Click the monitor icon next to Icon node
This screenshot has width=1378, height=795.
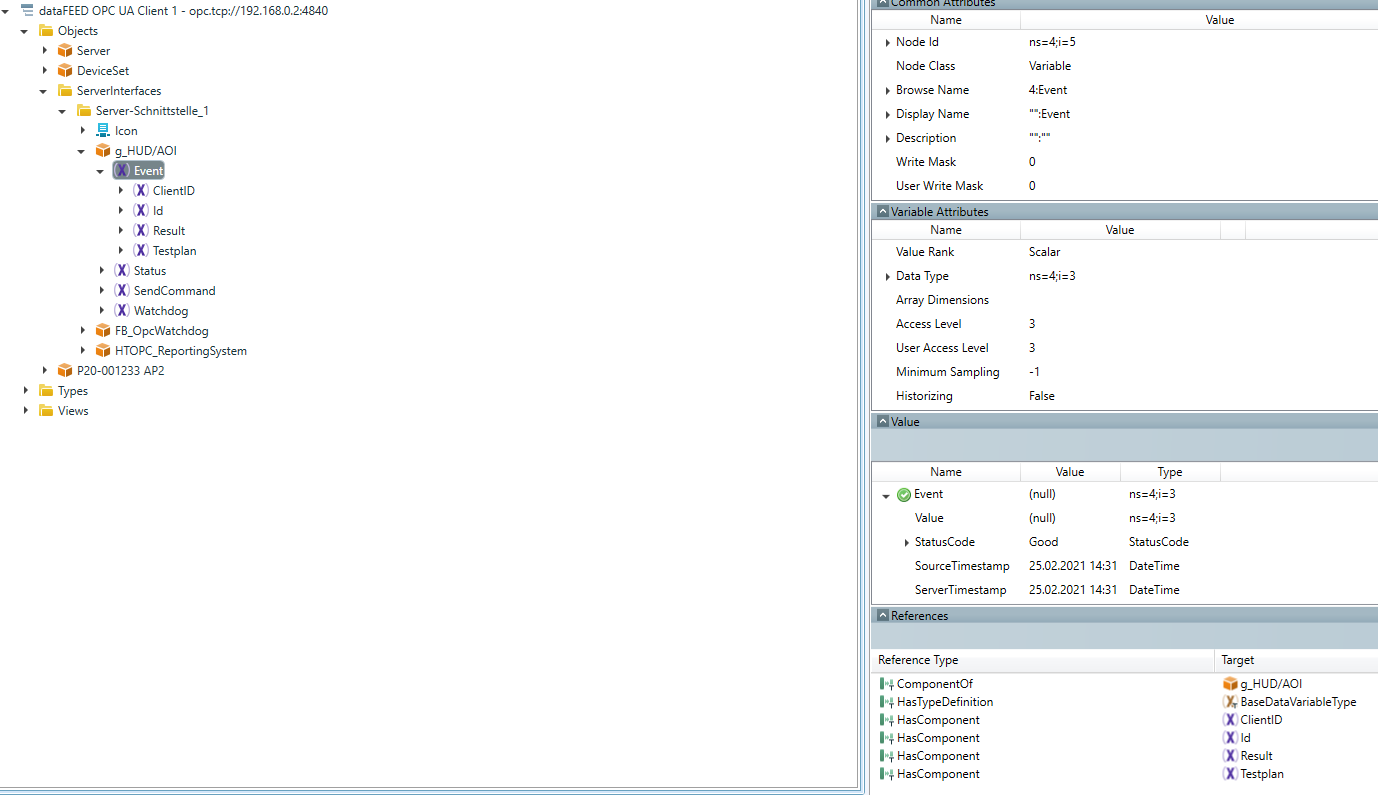101,130
